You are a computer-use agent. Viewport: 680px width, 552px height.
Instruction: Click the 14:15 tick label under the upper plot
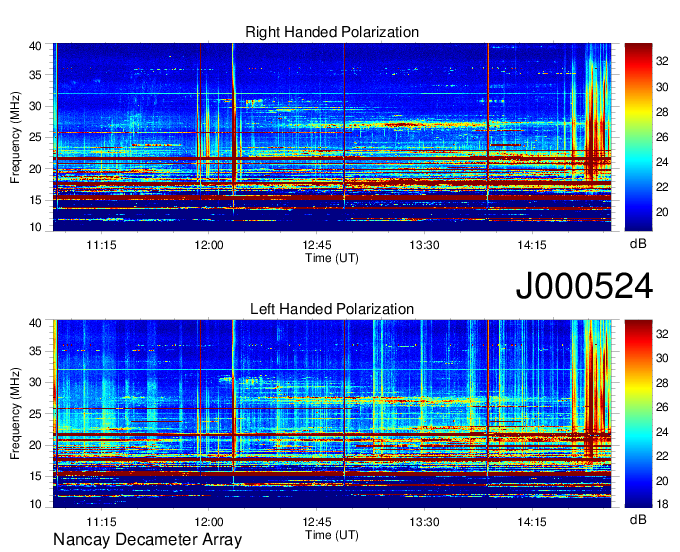[x=532, y=245]
